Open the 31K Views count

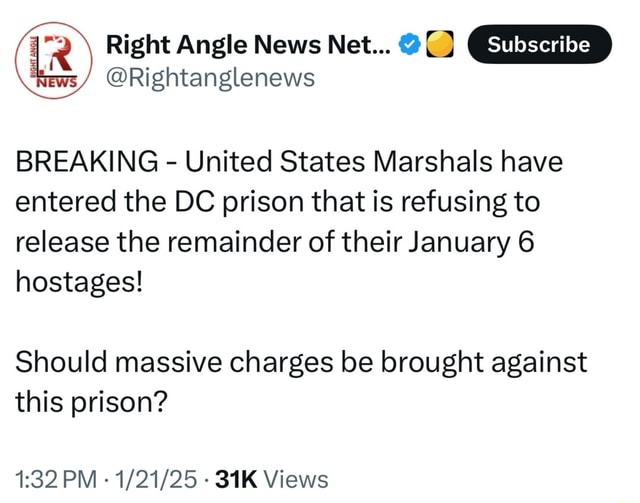(270, 480)
